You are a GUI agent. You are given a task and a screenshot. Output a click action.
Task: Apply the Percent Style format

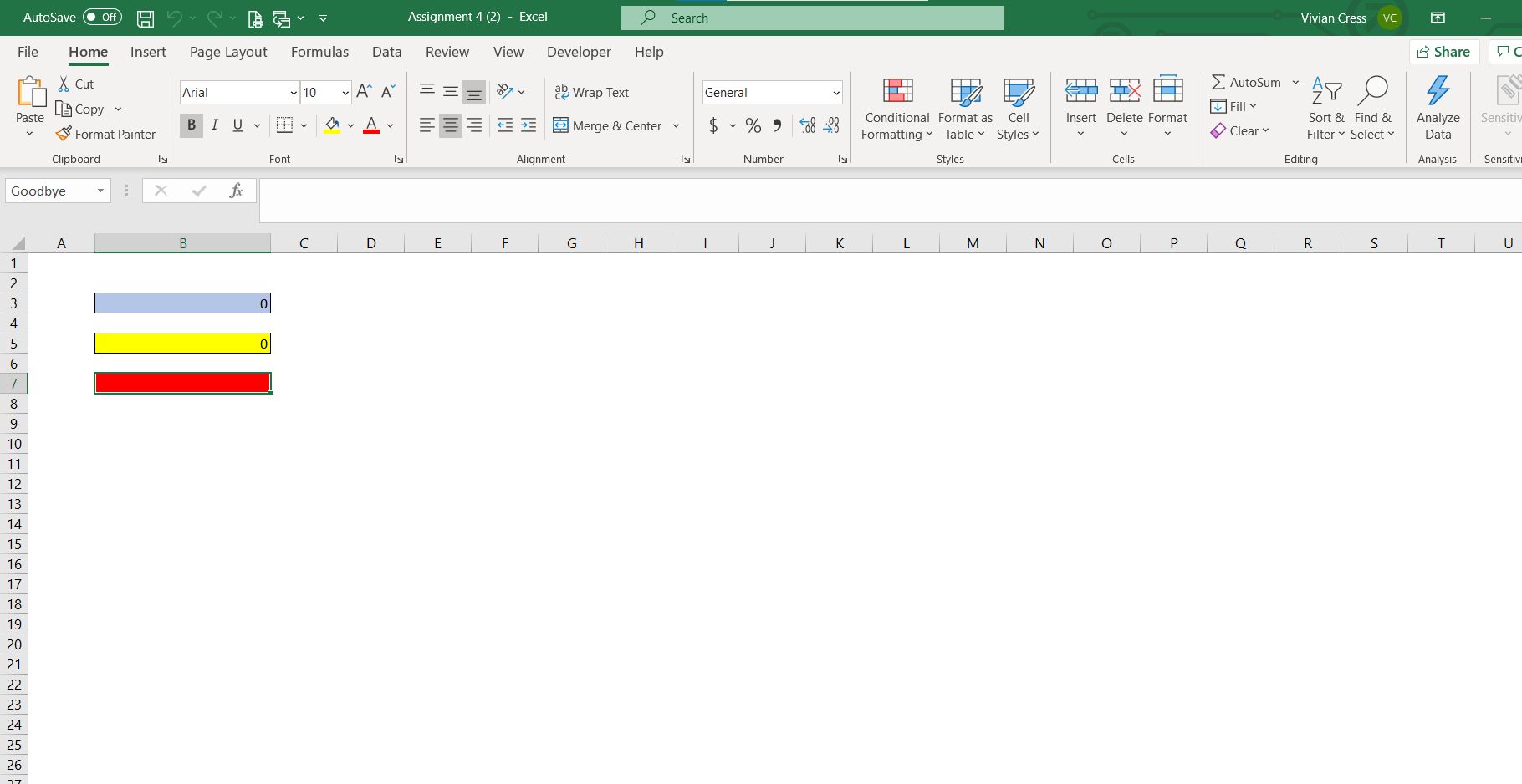click(753, 125)
